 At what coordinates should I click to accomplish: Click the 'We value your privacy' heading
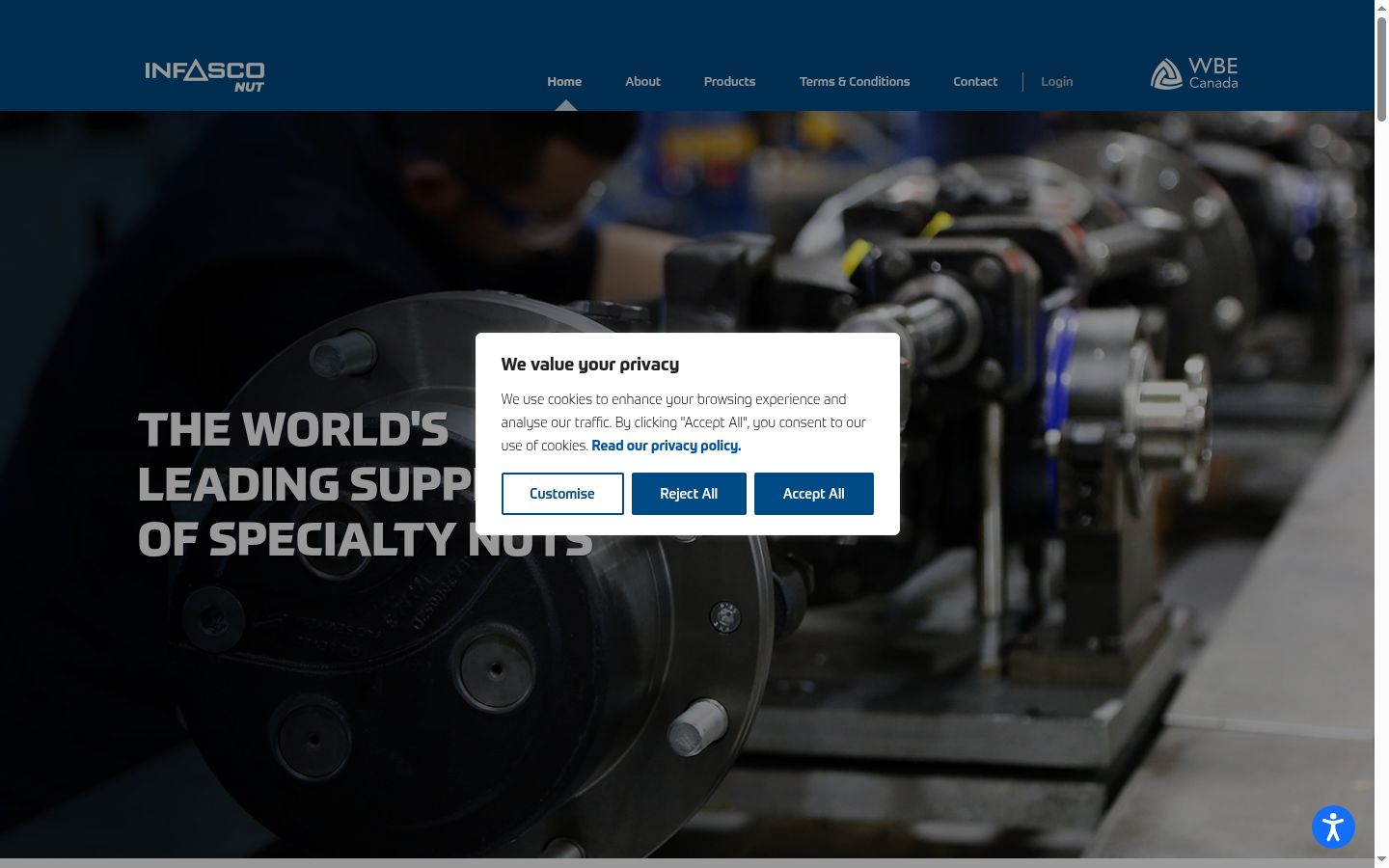pyautogui.click(x=590, y=364)
